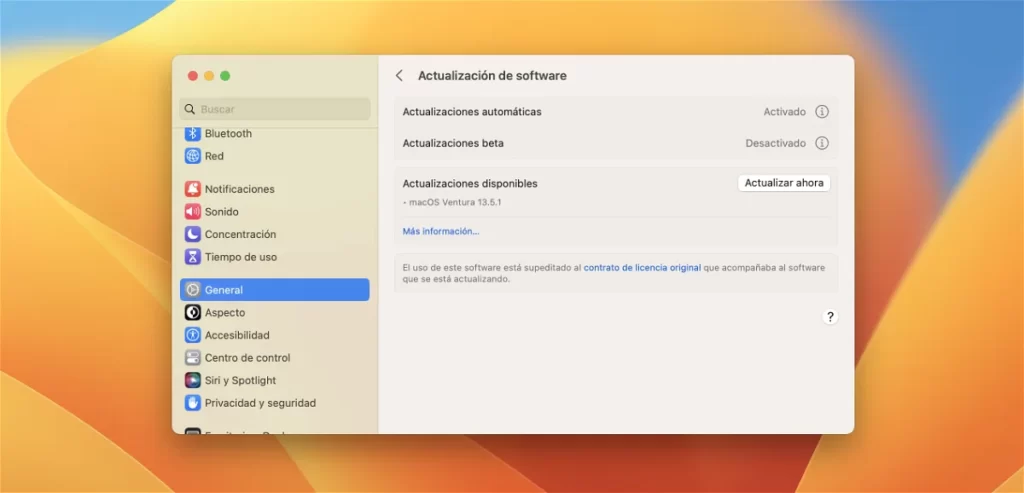Image resolution: width=1024 pixels, height=493 pixels.
Task: Click the Accesibilidad icon
Action: coord(193,335)
